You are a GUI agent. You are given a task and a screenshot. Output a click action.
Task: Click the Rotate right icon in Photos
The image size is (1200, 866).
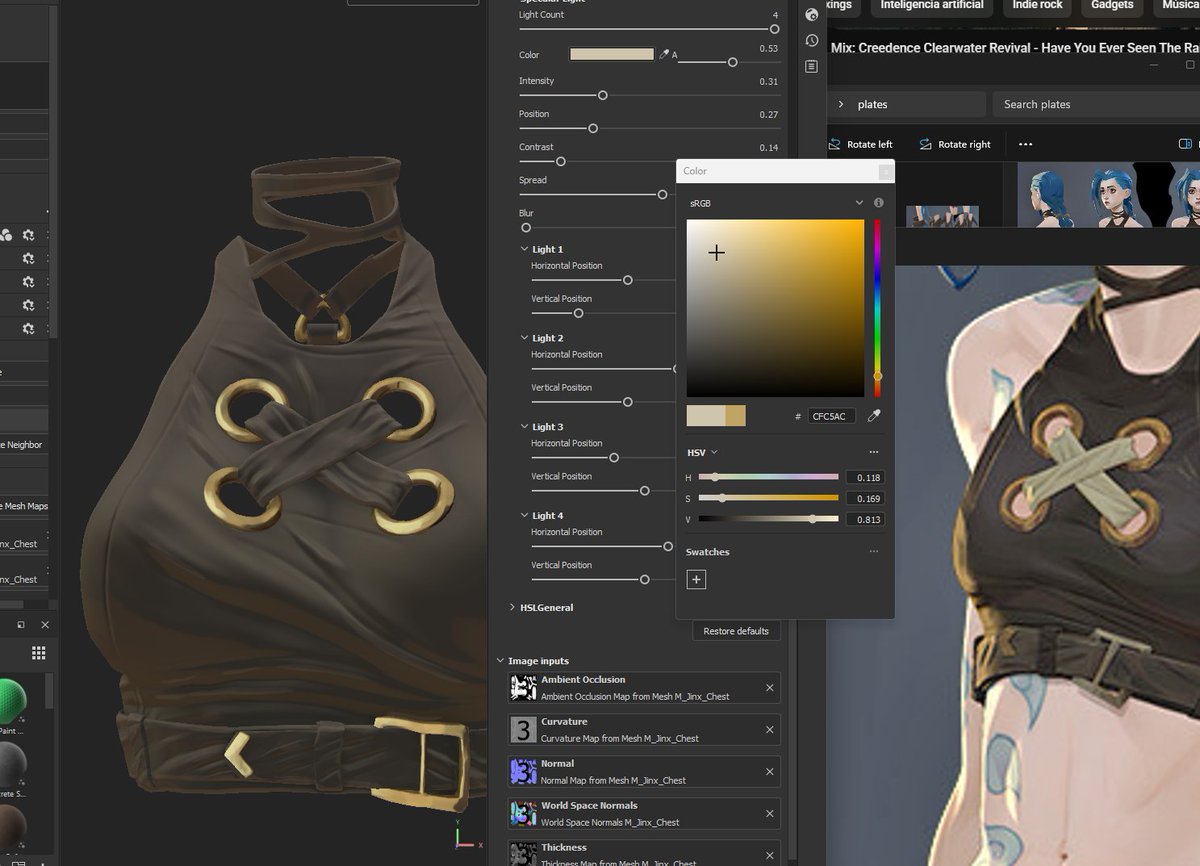pos(925,144)
